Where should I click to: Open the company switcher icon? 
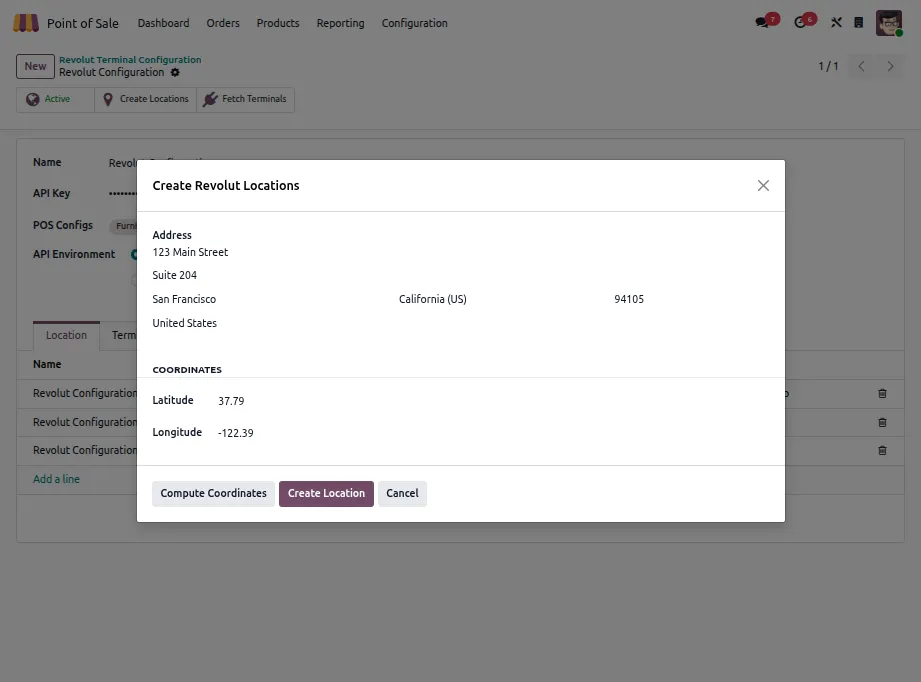859,22
